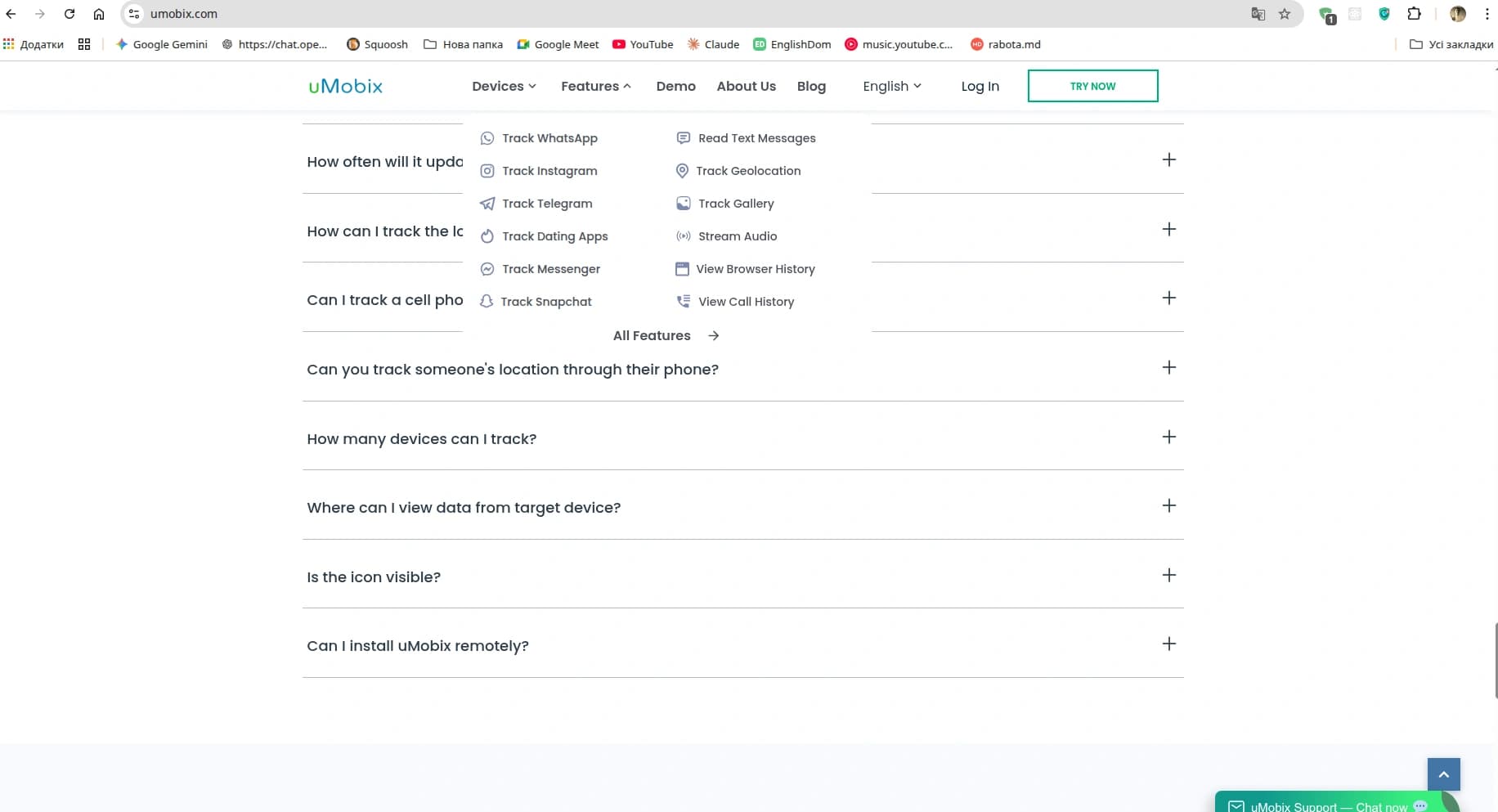Click the arrow next to All Features
1498x812 pixels.
coord(714,336)
